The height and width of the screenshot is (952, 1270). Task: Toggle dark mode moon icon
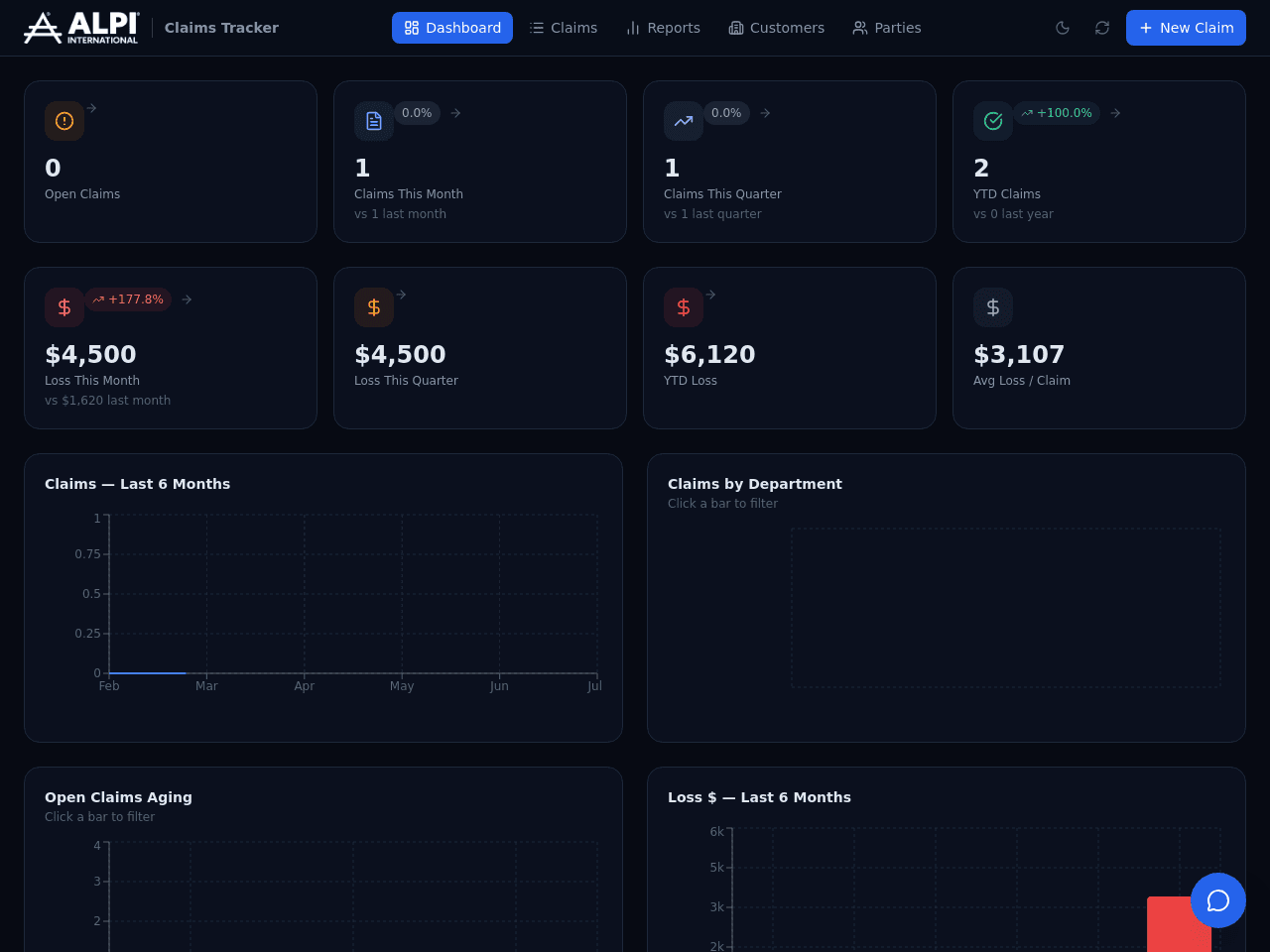pyautogui.click(x=1063, y=28)
